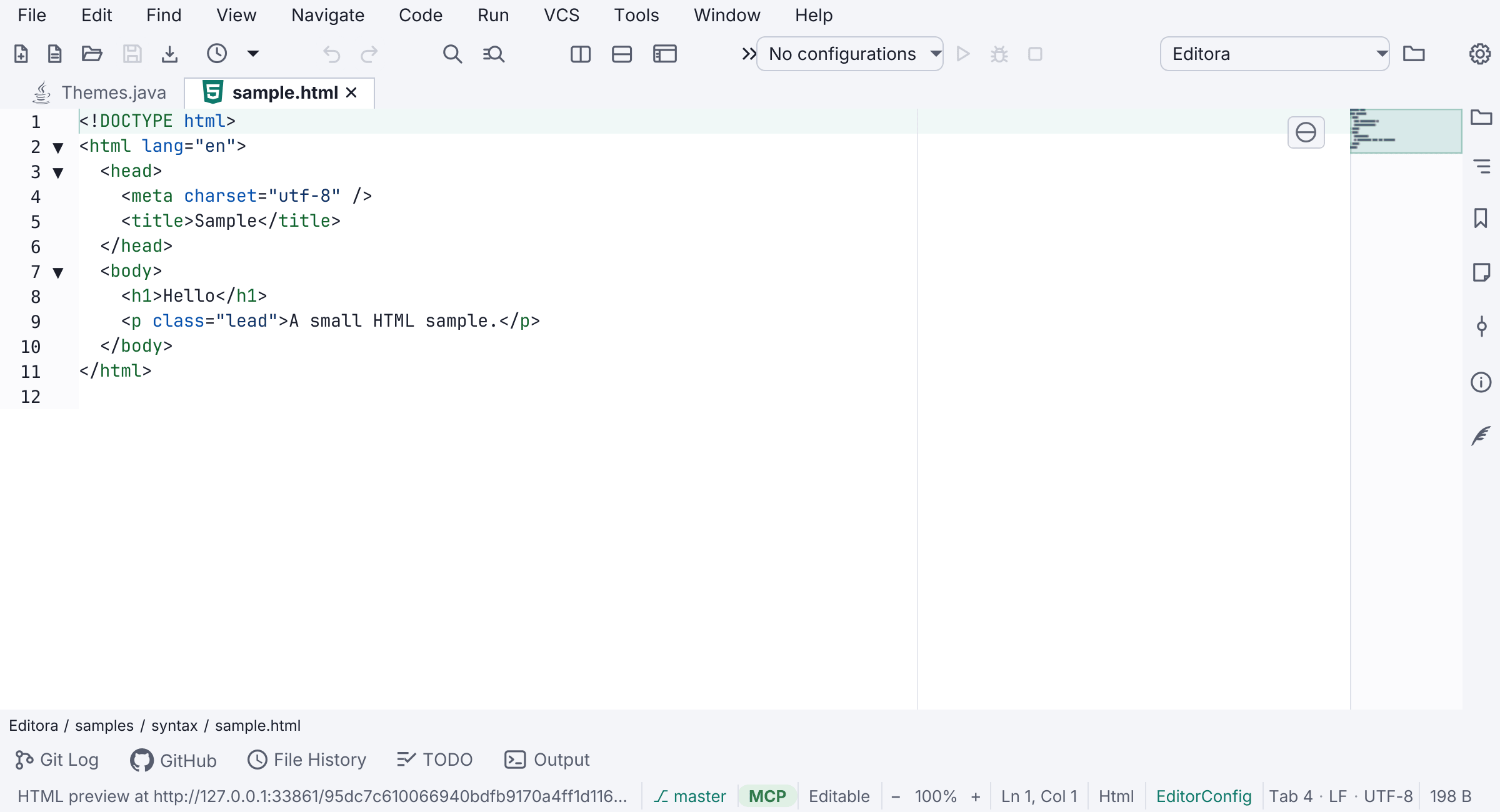Switch to the Themes.java tab
Screen dimensions: 1500x812
click(x=99, y=92)
